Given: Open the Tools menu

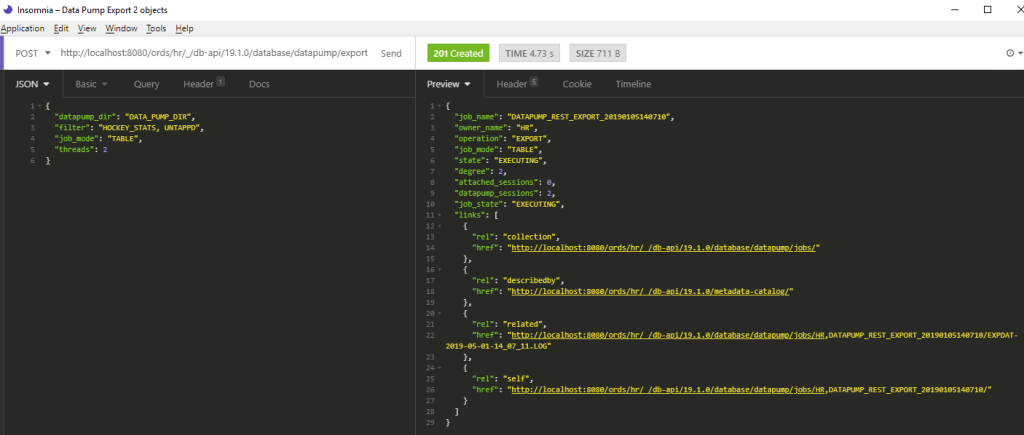Looking at the screenshot, I should (x=157, y=29).
